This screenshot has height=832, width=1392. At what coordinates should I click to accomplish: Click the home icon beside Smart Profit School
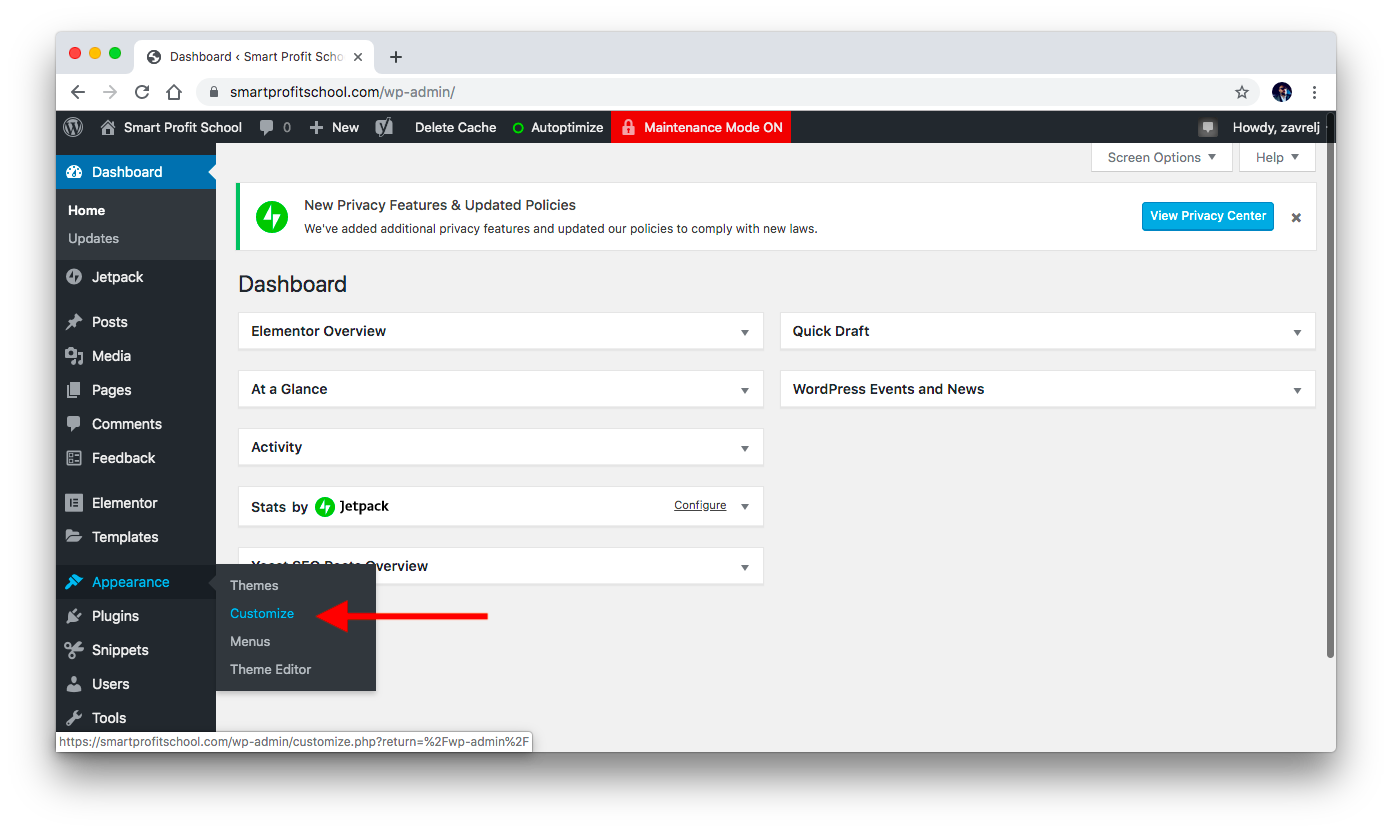coord(108,127)
